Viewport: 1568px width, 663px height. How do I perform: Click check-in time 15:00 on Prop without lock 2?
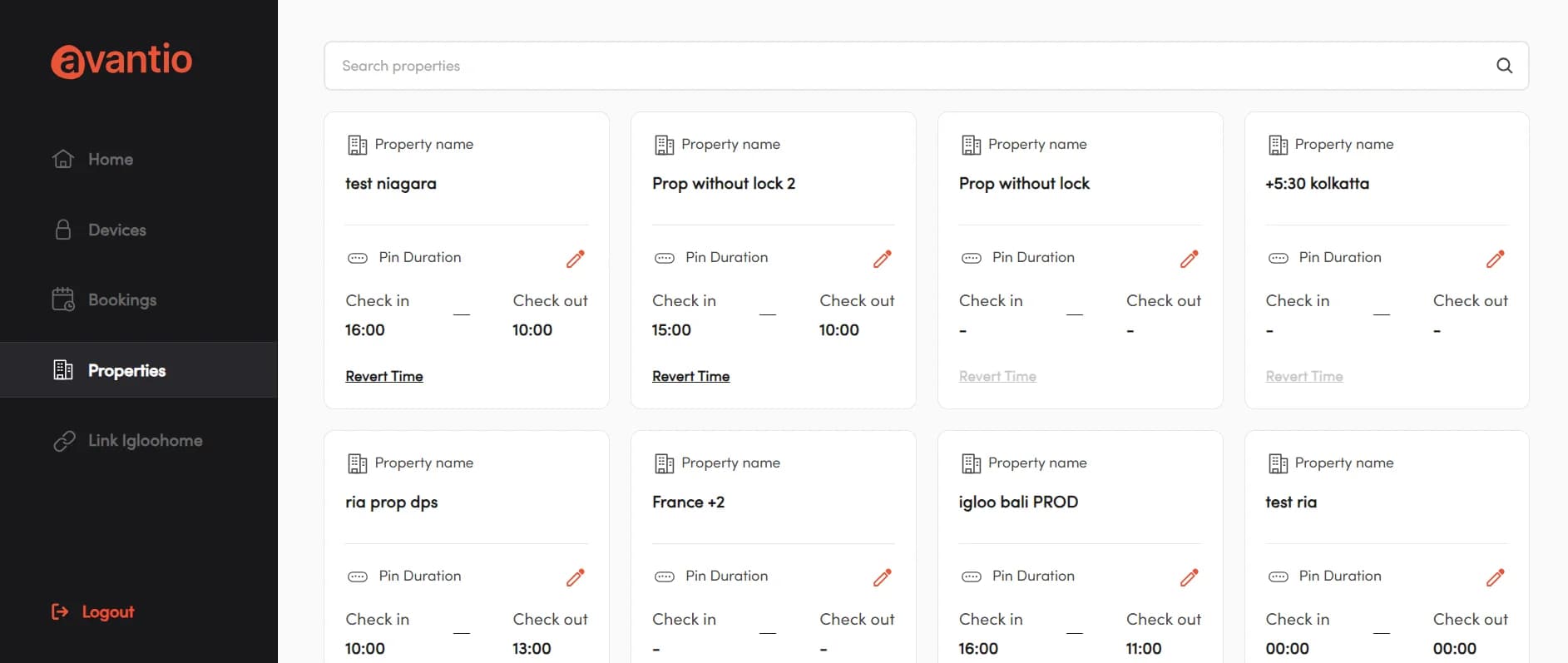[672, 330]
